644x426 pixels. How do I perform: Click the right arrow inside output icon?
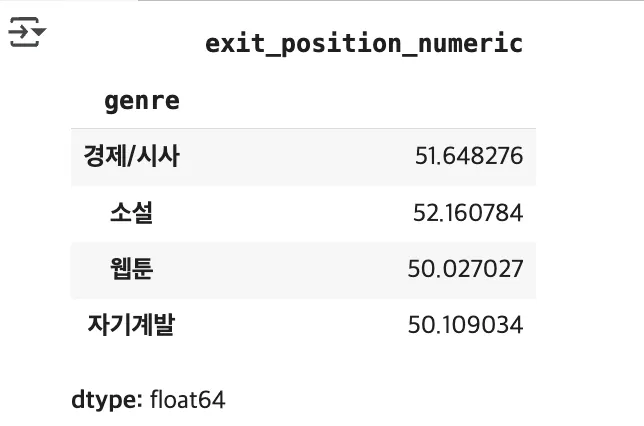[19, 32]
